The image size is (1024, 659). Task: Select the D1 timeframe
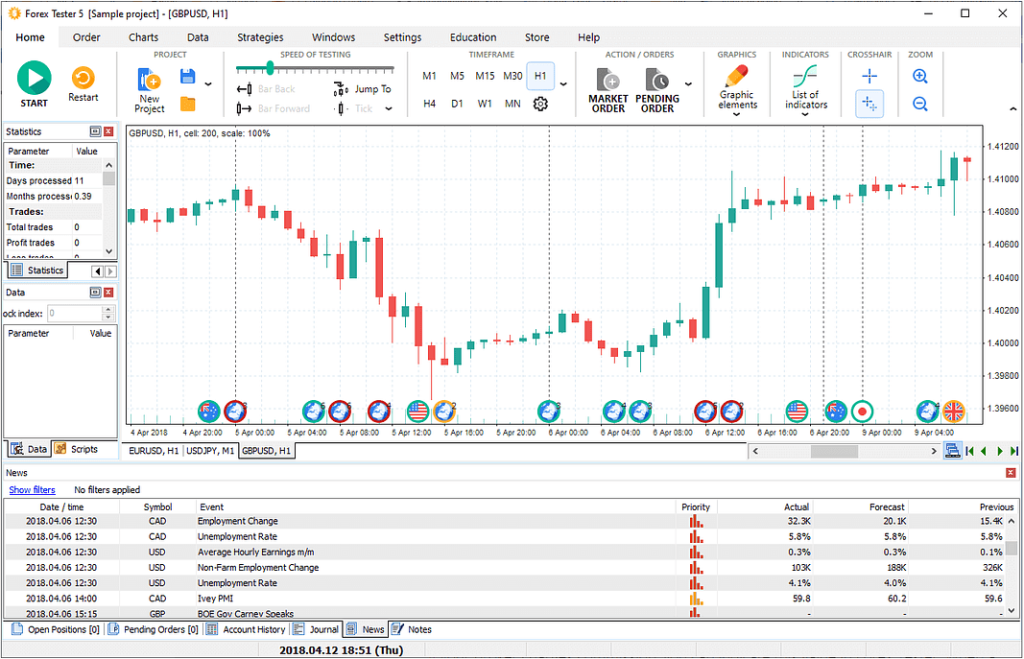(457, 103)
